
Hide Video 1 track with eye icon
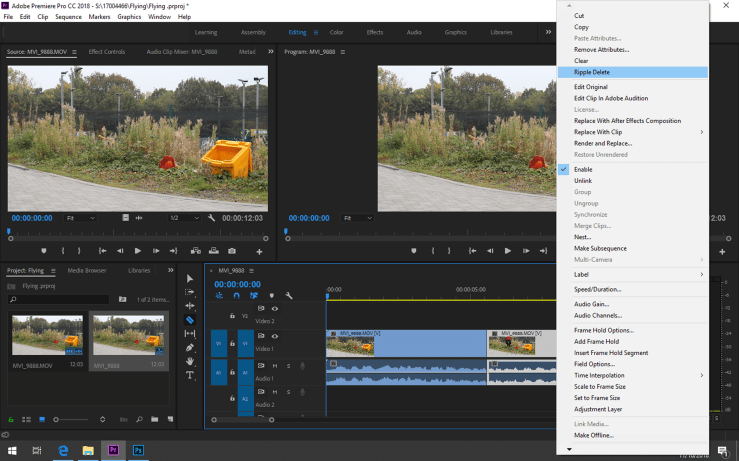tap(275, 336)
